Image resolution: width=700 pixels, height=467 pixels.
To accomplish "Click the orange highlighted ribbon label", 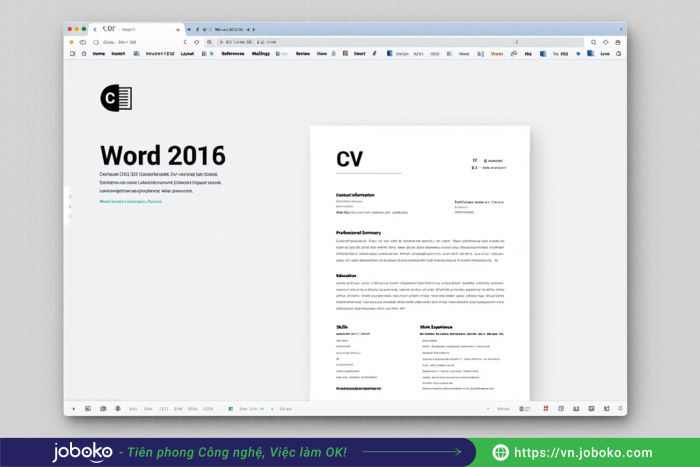I will click(x=497, y=54).
